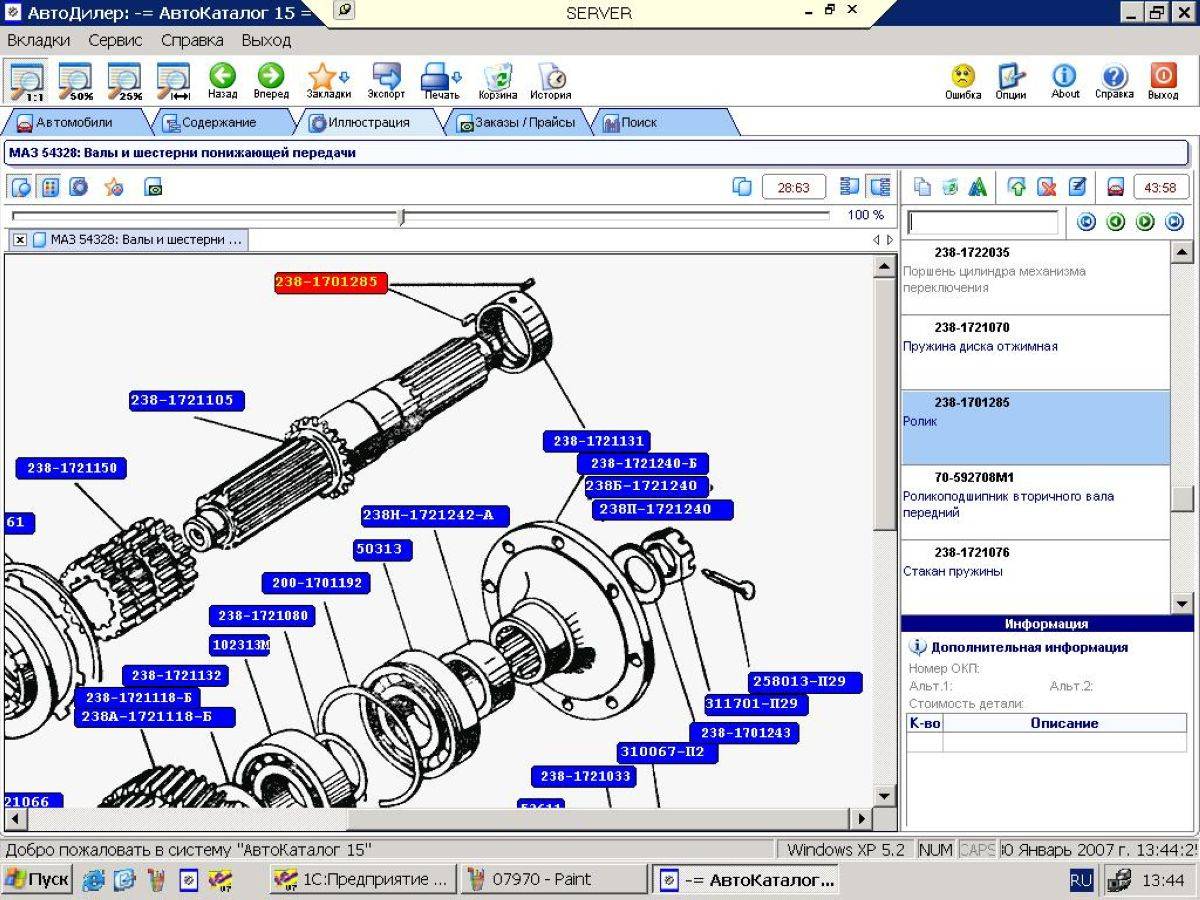
Task: Open История history
Action: [551, 81]
